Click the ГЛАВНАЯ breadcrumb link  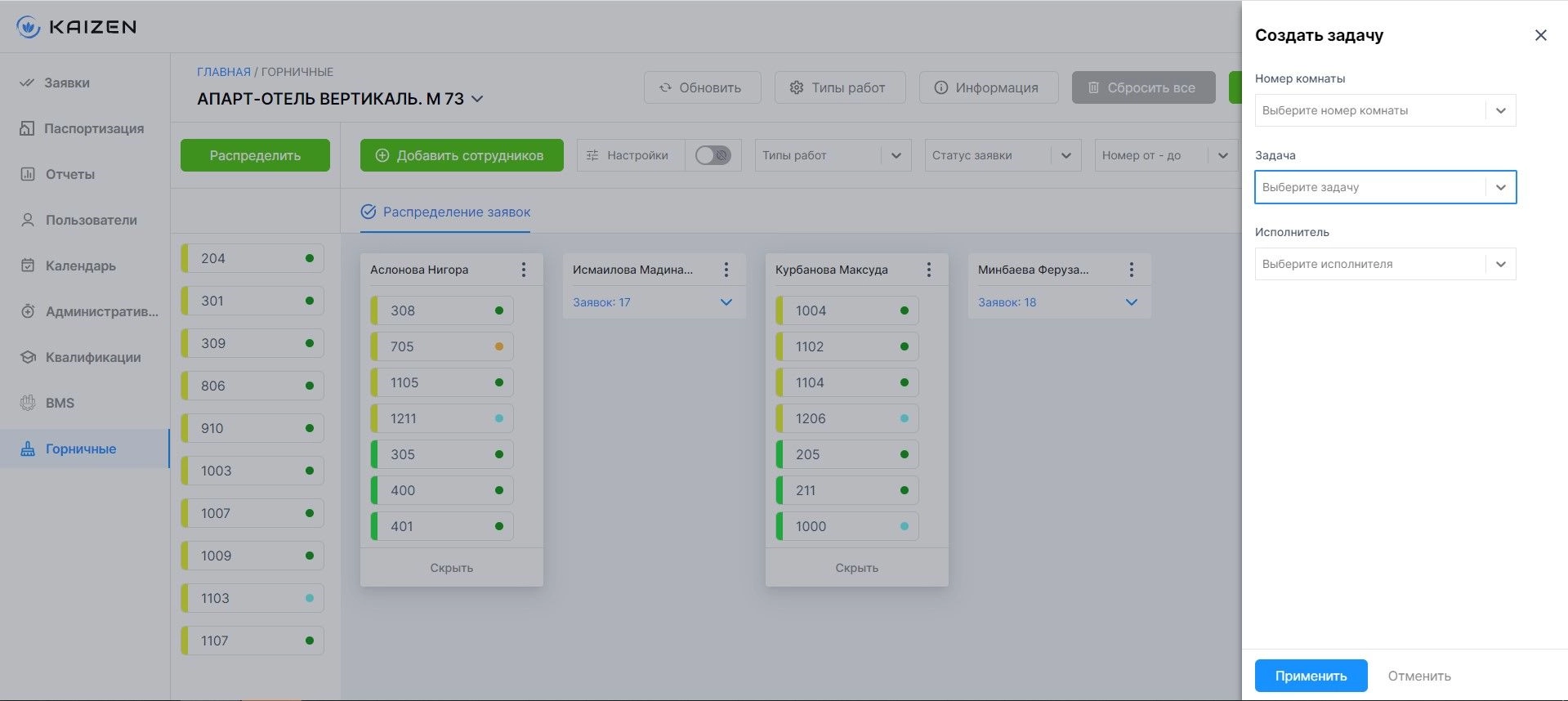pyautogui.click(x=224, y=72)
